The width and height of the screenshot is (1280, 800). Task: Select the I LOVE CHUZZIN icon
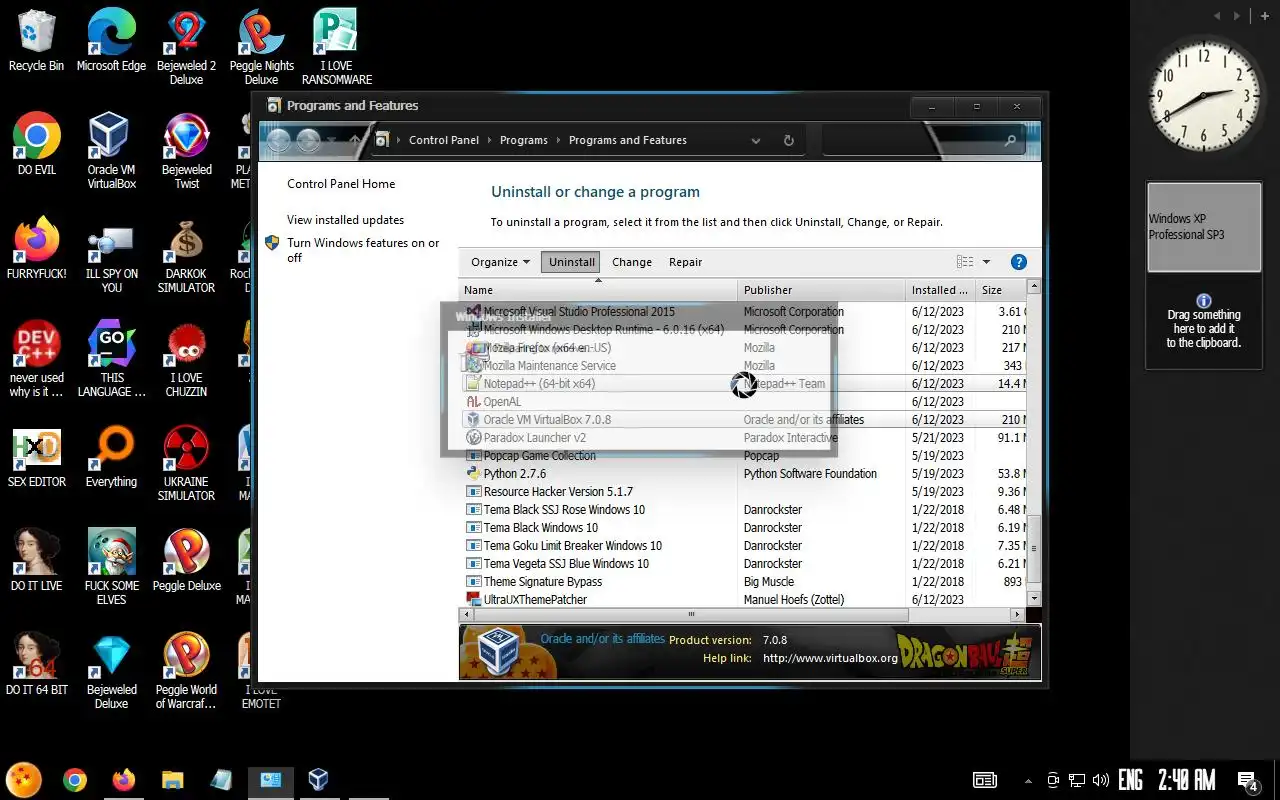(x=186, y=359)
